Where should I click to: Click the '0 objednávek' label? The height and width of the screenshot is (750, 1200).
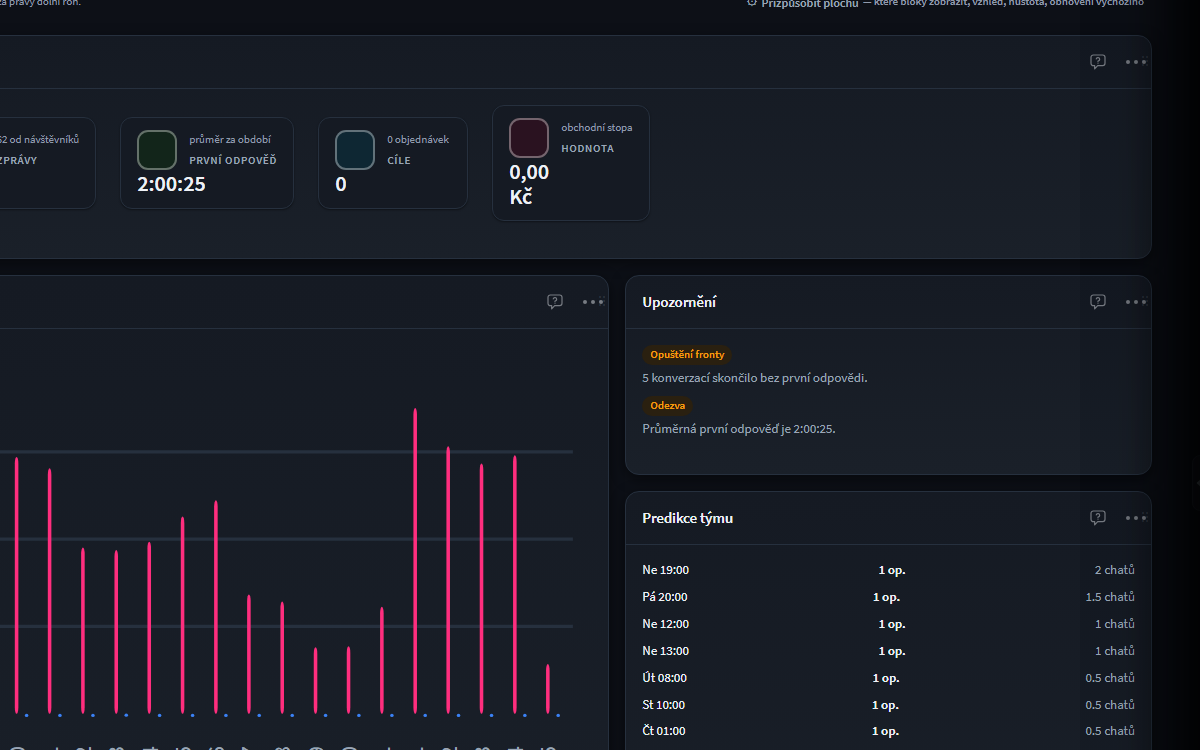(418, 139)
